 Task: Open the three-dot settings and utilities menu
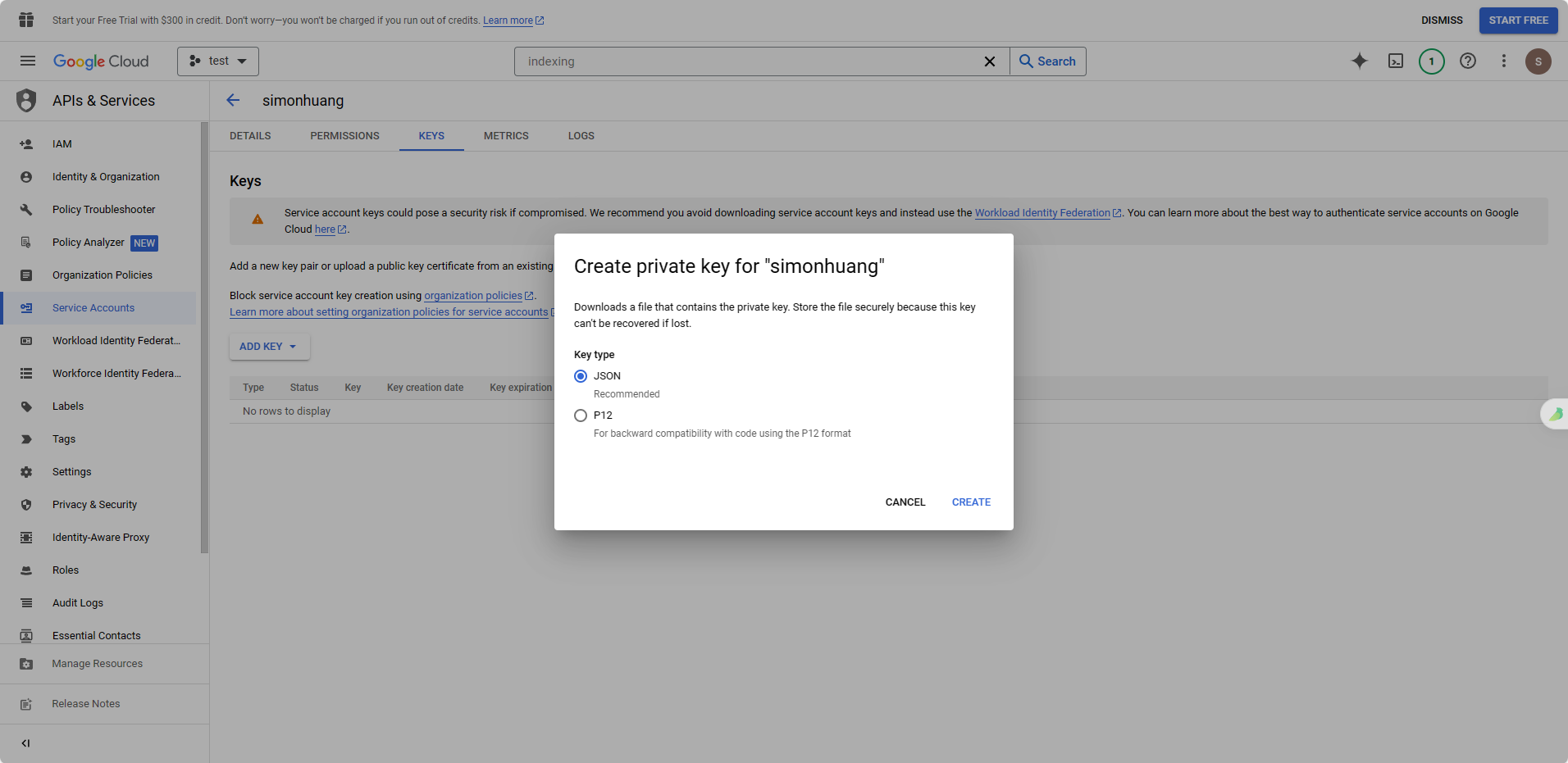1504,61
